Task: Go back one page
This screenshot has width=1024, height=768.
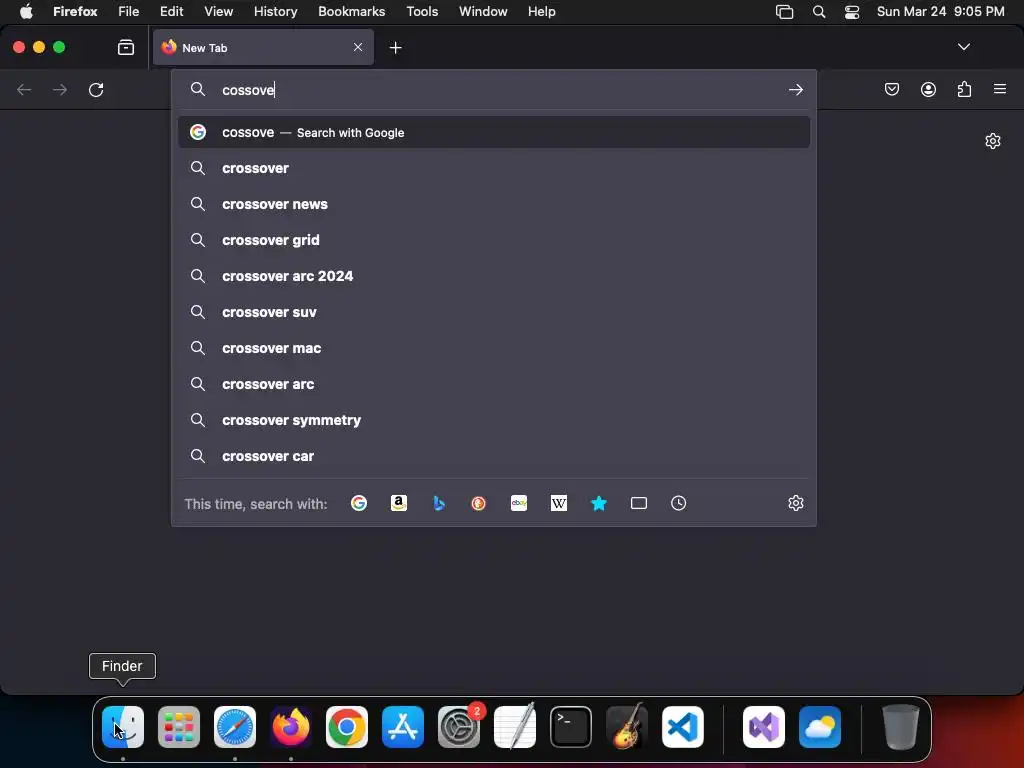Action: click(x=24, y=89)
